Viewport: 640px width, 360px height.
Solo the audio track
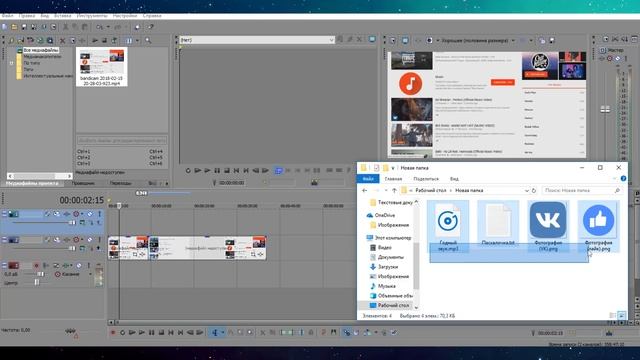tap(89, 265)
